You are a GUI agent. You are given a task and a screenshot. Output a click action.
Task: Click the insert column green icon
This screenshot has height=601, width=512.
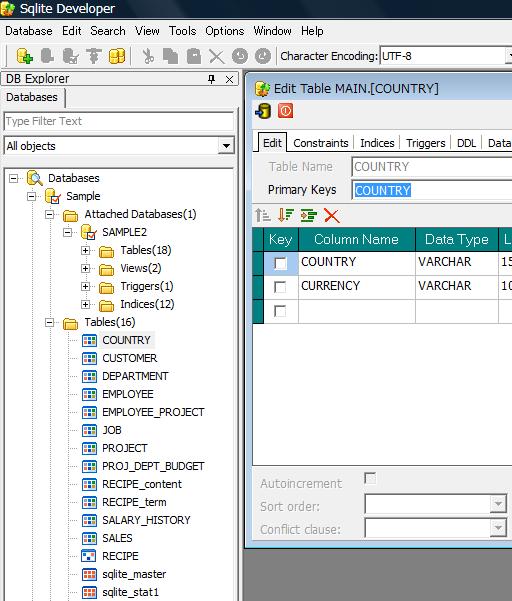pos(309,215)
